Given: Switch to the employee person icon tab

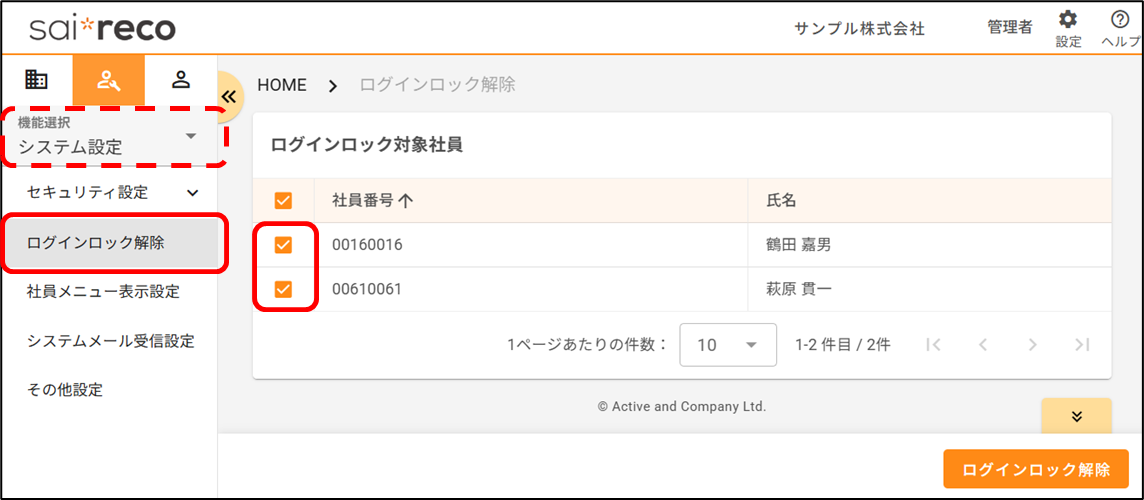Looking at the screenshot, I should coord(181,80).
